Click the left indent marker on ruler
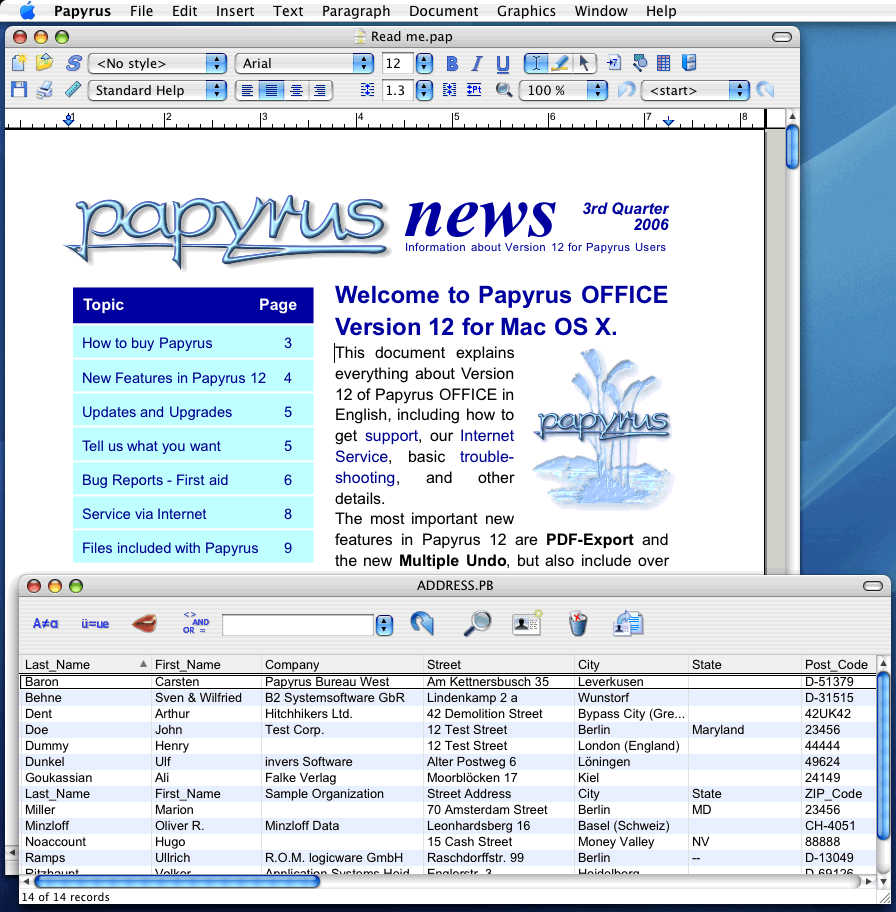This screenshot has width=896, height=912. (x=69, y=120)
